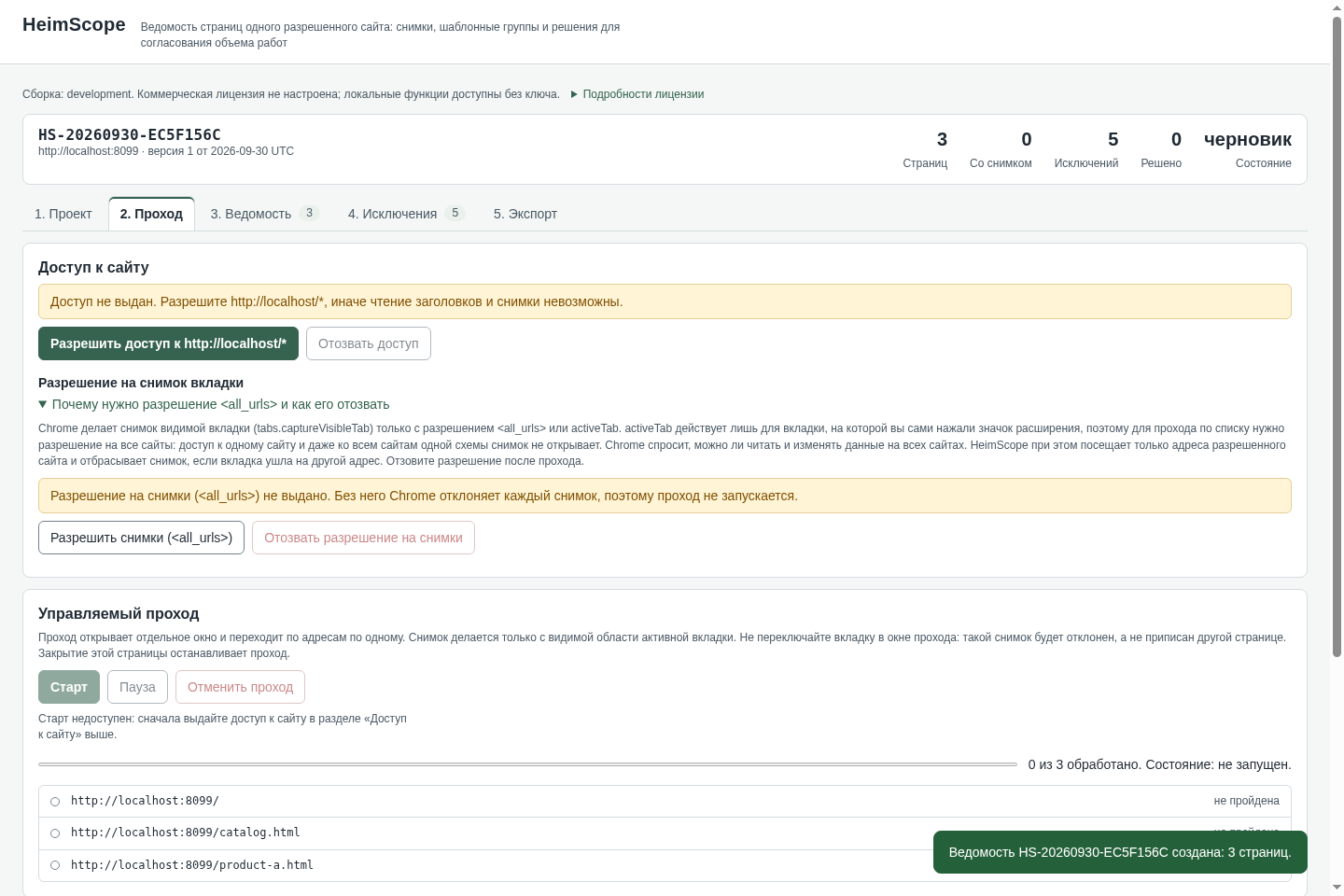
Task: Collapse the Почему нужно разрешение <all_urls> explanation
Action: pos(214,404)
